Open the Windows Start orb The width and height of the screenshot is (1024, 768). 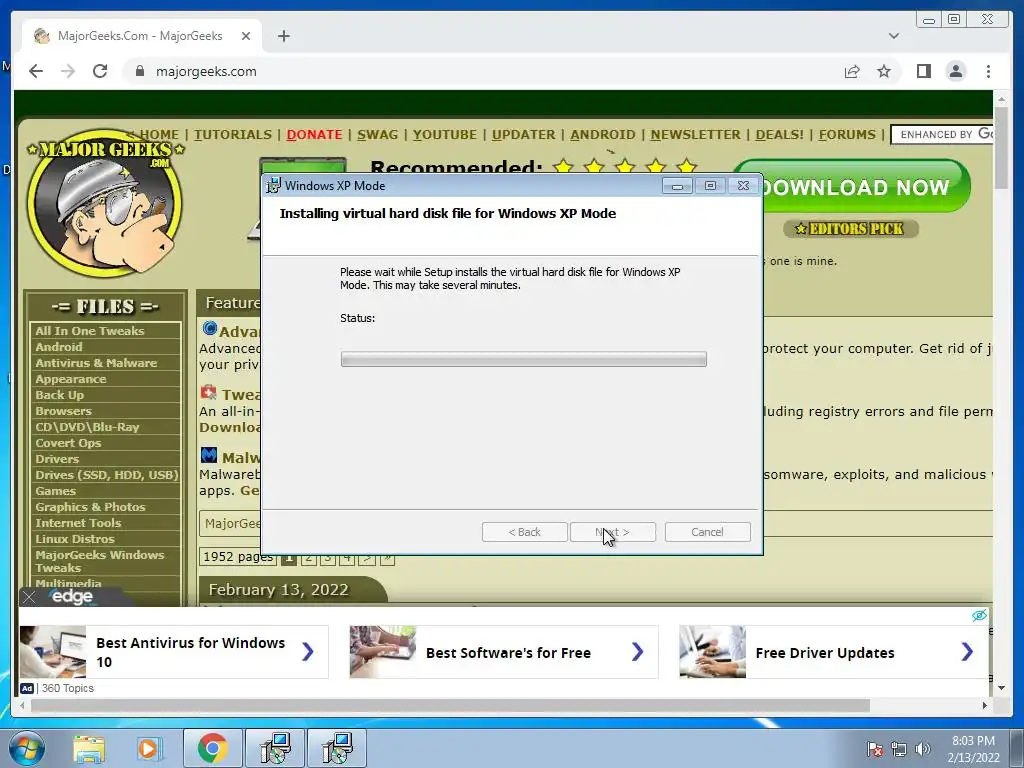point(27,748)
